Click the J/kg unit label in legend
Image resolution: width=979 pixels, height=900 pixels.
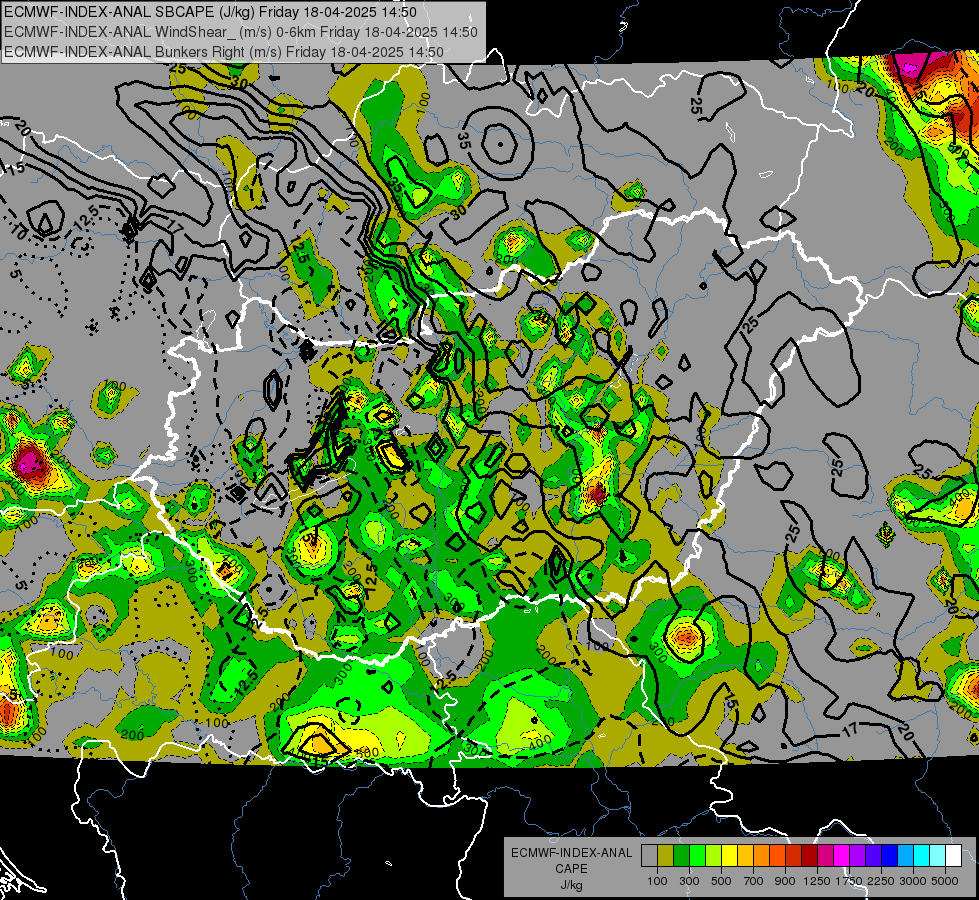(571, 885)
